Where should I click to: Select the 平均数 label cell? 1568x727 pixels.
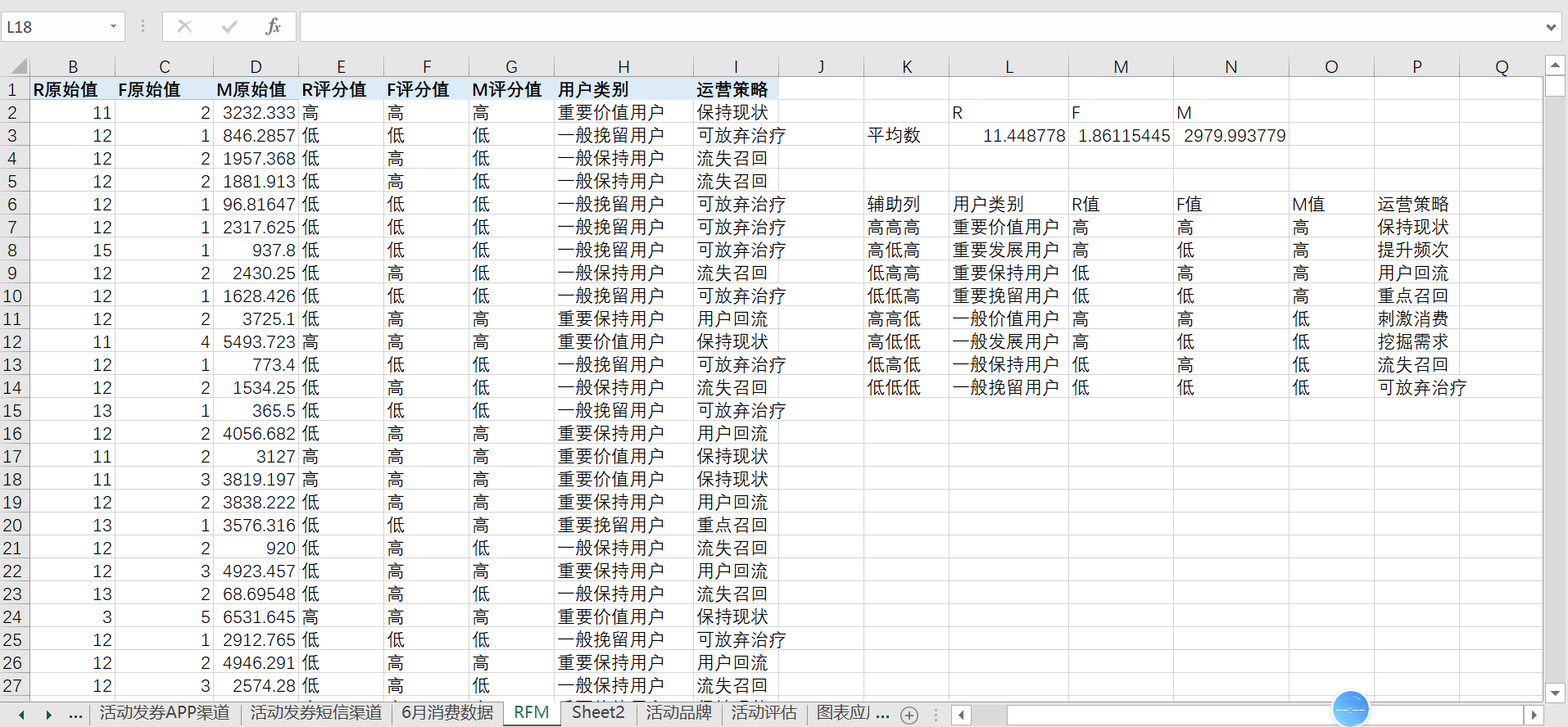pos(907,135)
